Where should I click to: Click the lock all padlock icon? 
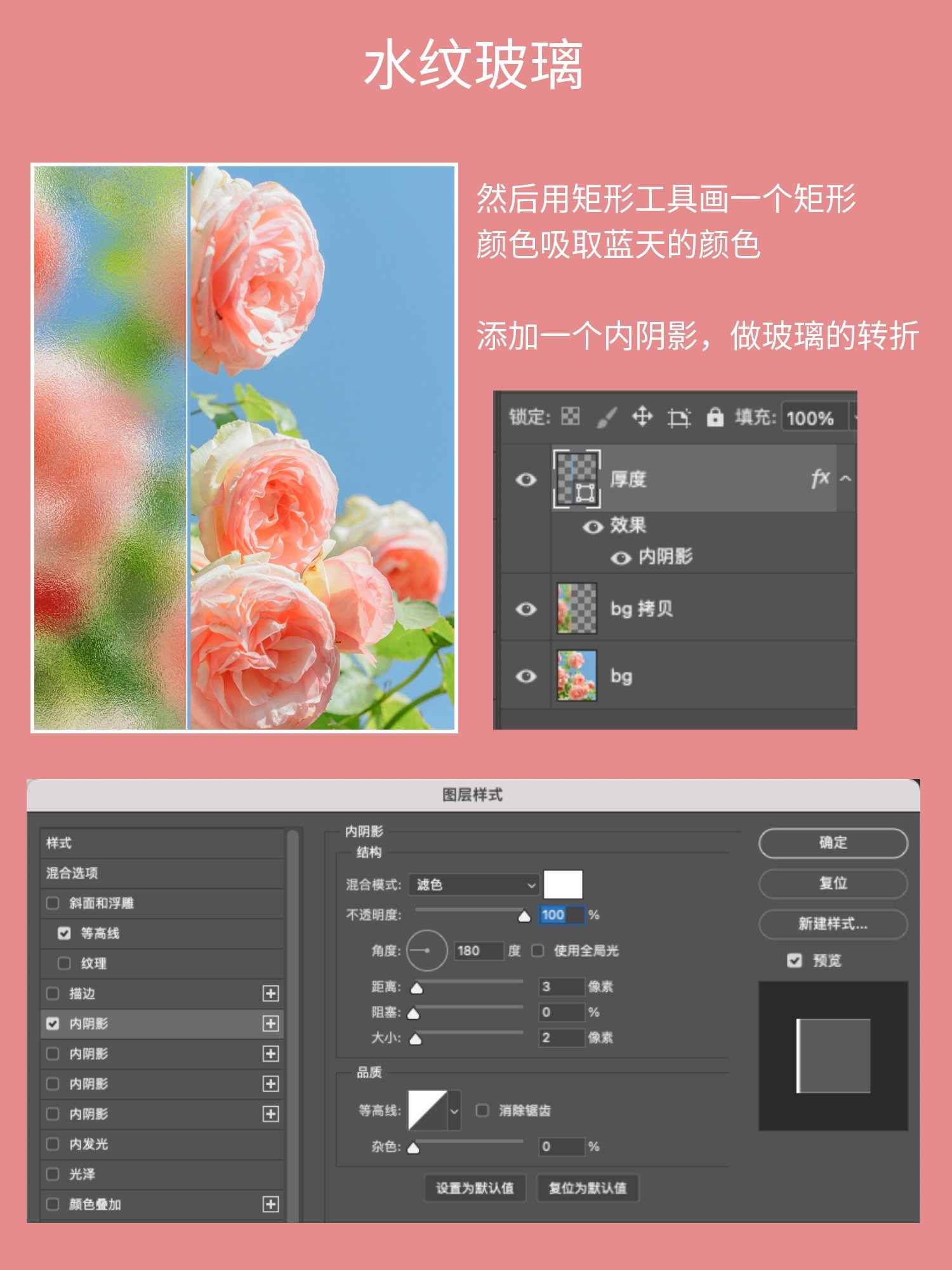click(x=715, y=417)
